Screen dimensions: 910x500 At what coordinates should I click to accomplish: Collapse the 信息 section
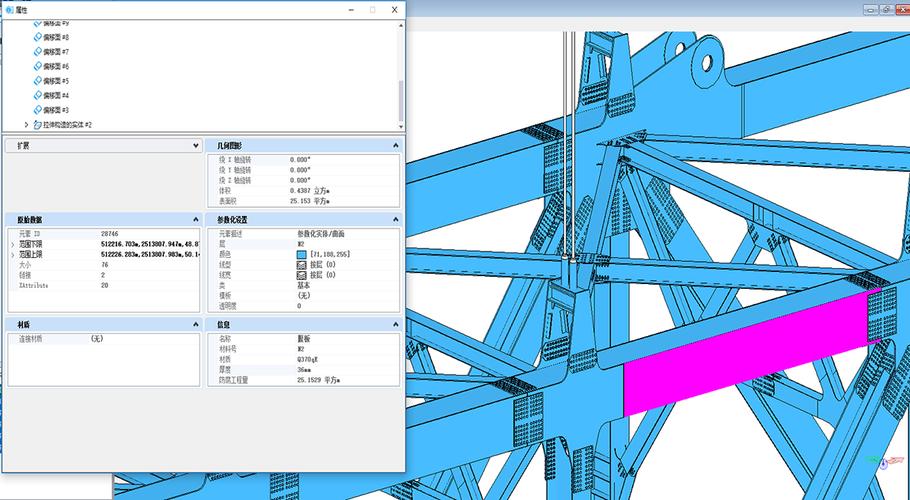coord(396,325)
